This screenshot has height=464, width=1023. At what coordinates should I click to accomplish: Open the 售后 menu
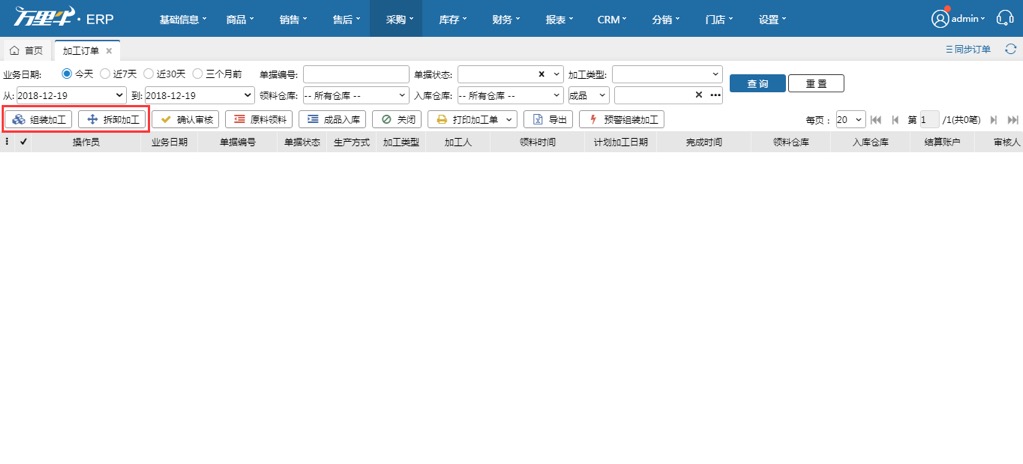click(x=346, y=19)
